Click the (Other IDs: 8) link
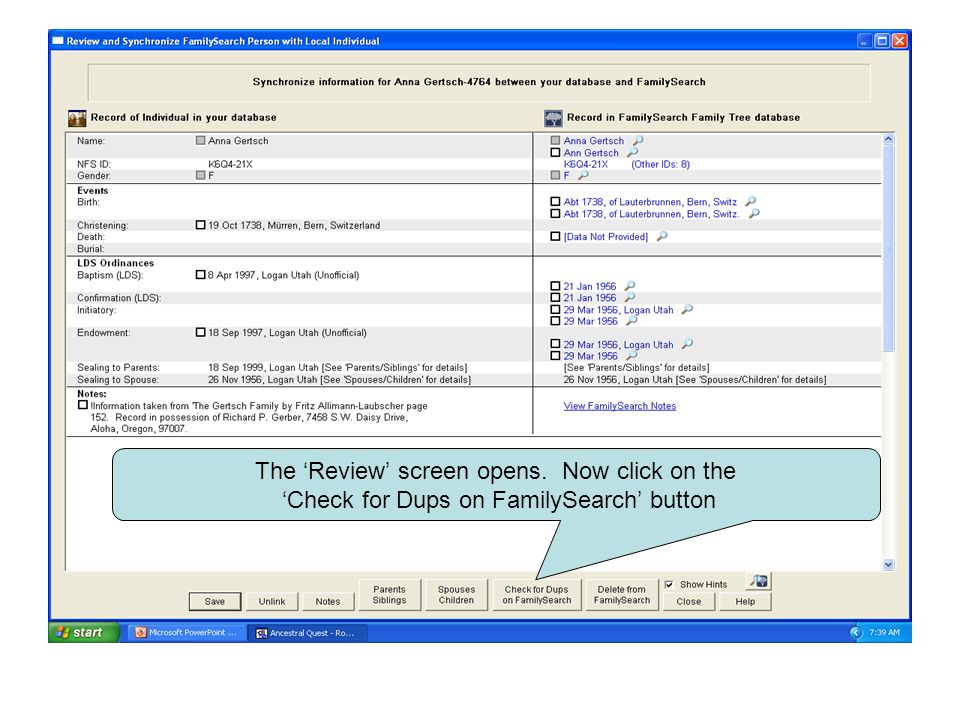This screenshot has width=960, height=720. pyautogui.click(x=661, y=164)
